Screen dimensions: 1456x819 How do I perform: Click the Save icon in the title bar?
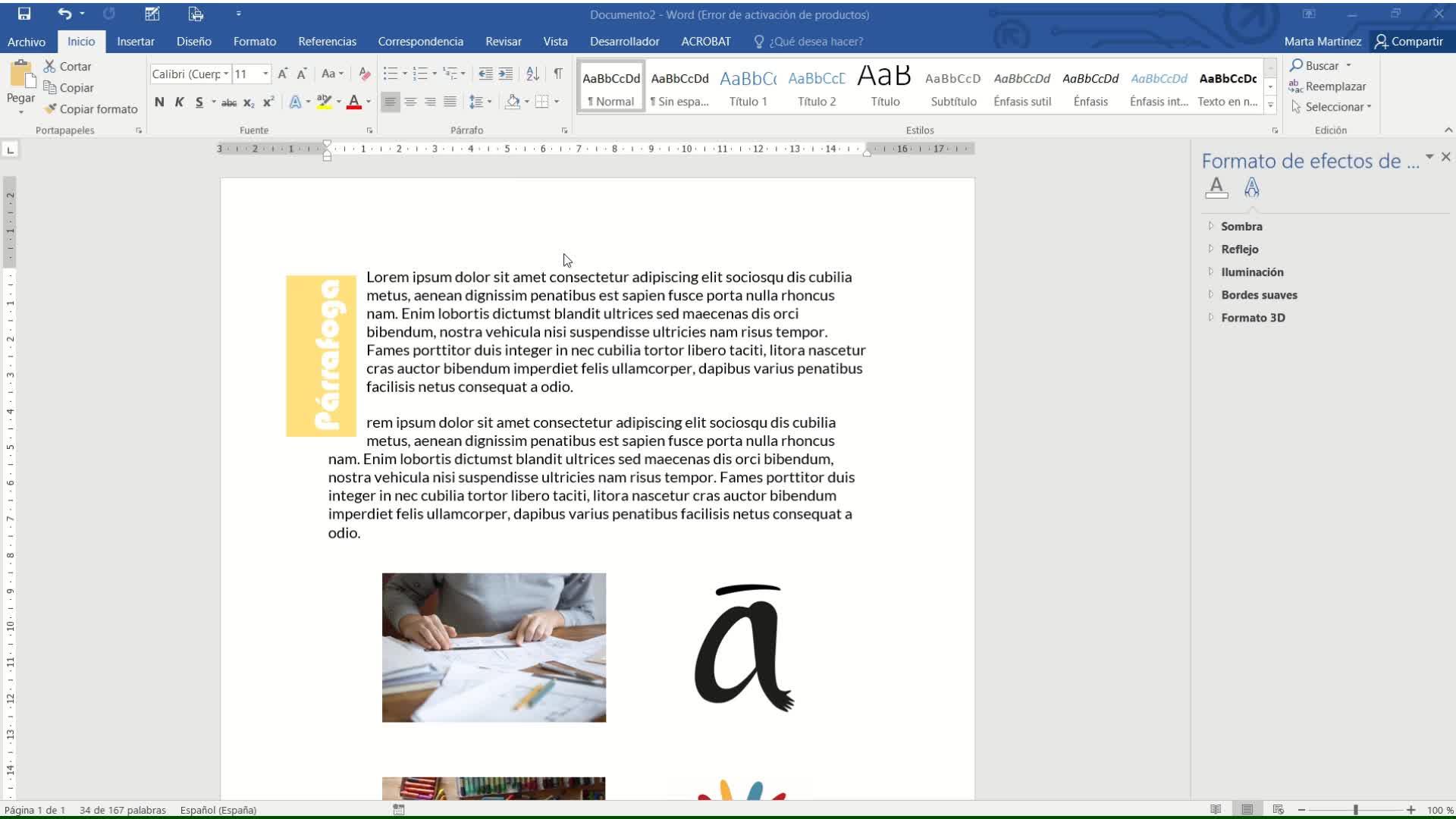(24, 14)
